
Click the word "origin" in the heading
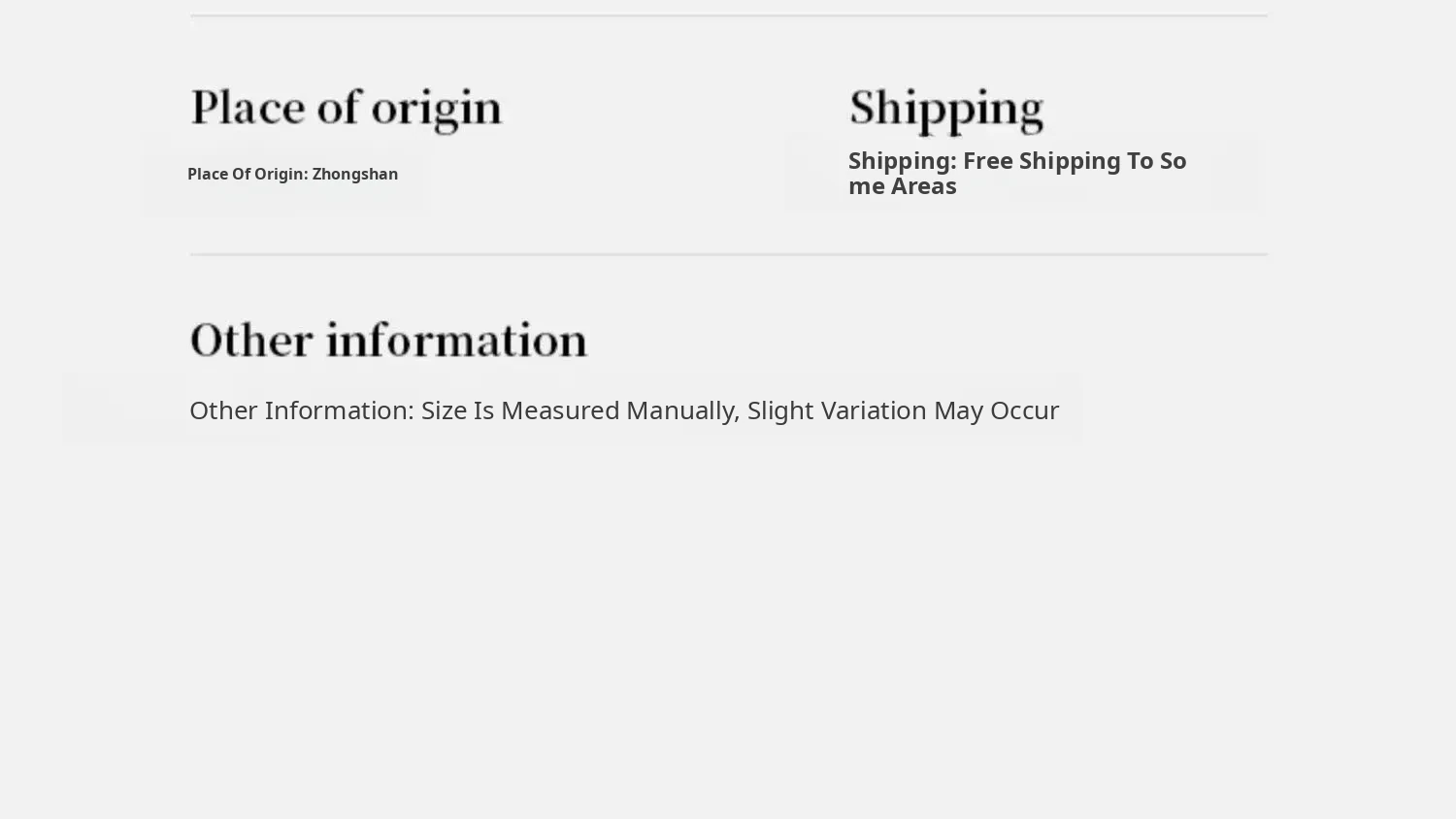437,110
